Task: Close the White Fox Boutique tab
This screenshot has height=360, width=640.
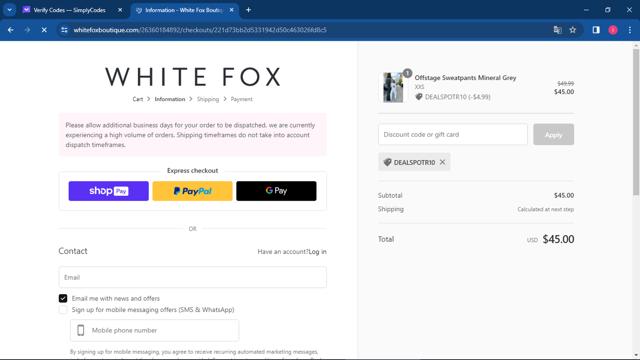Action: tap(231, 10)
